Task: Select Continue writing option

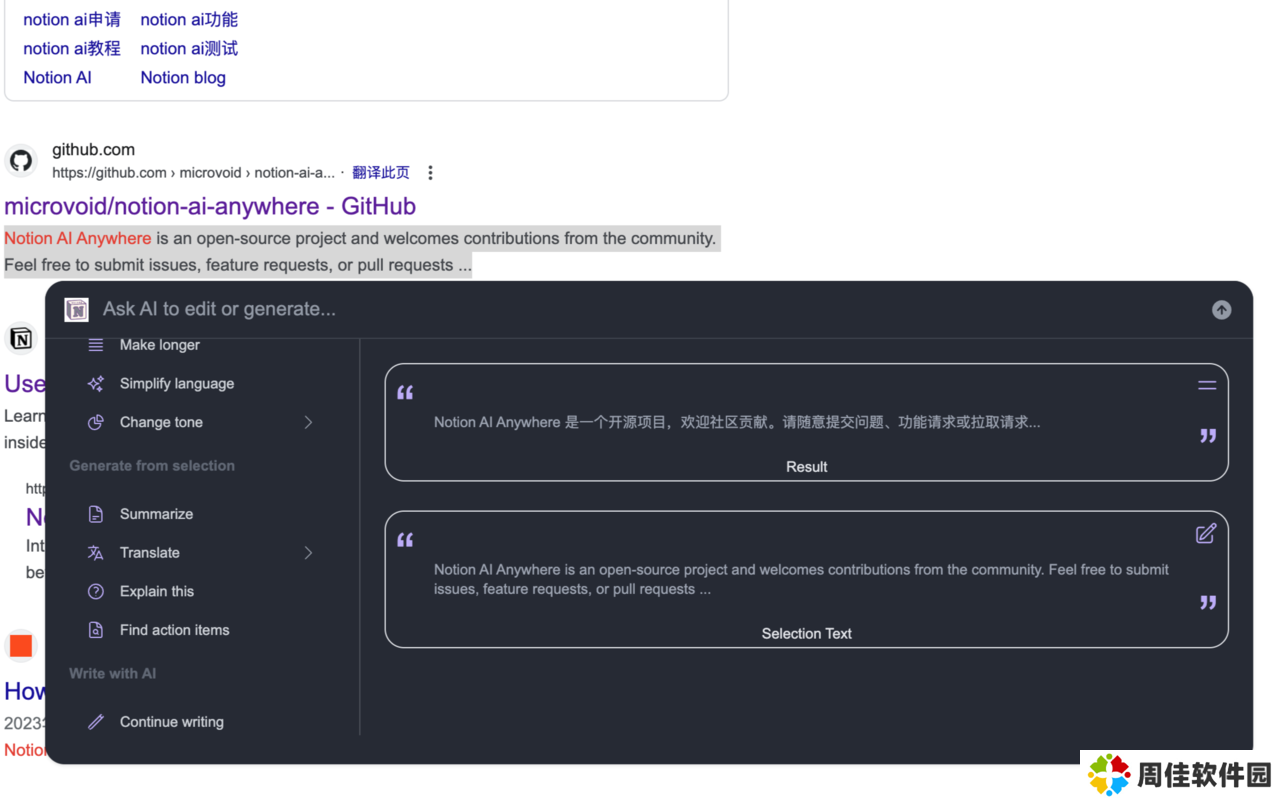Action: coord(171,722)
